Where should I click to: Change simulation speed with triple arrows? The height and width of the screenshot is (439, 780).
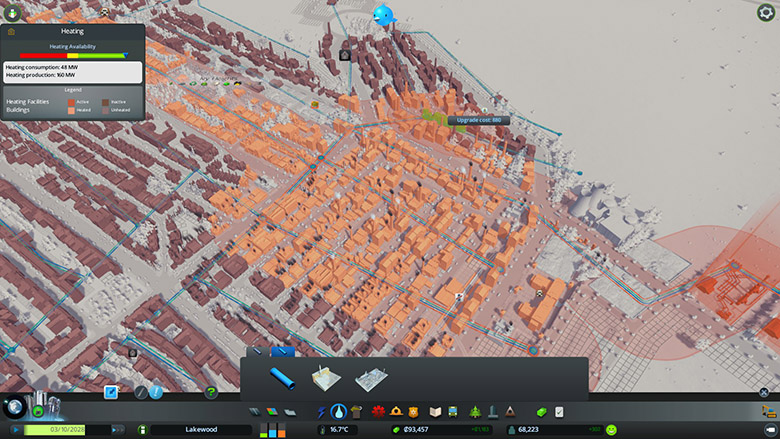(118, 430)
